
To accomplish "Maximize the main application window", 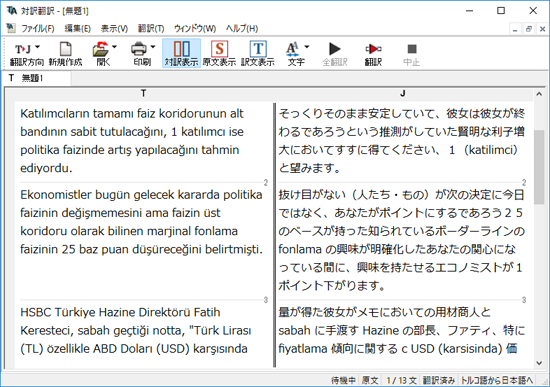I will tap(501, 11).
